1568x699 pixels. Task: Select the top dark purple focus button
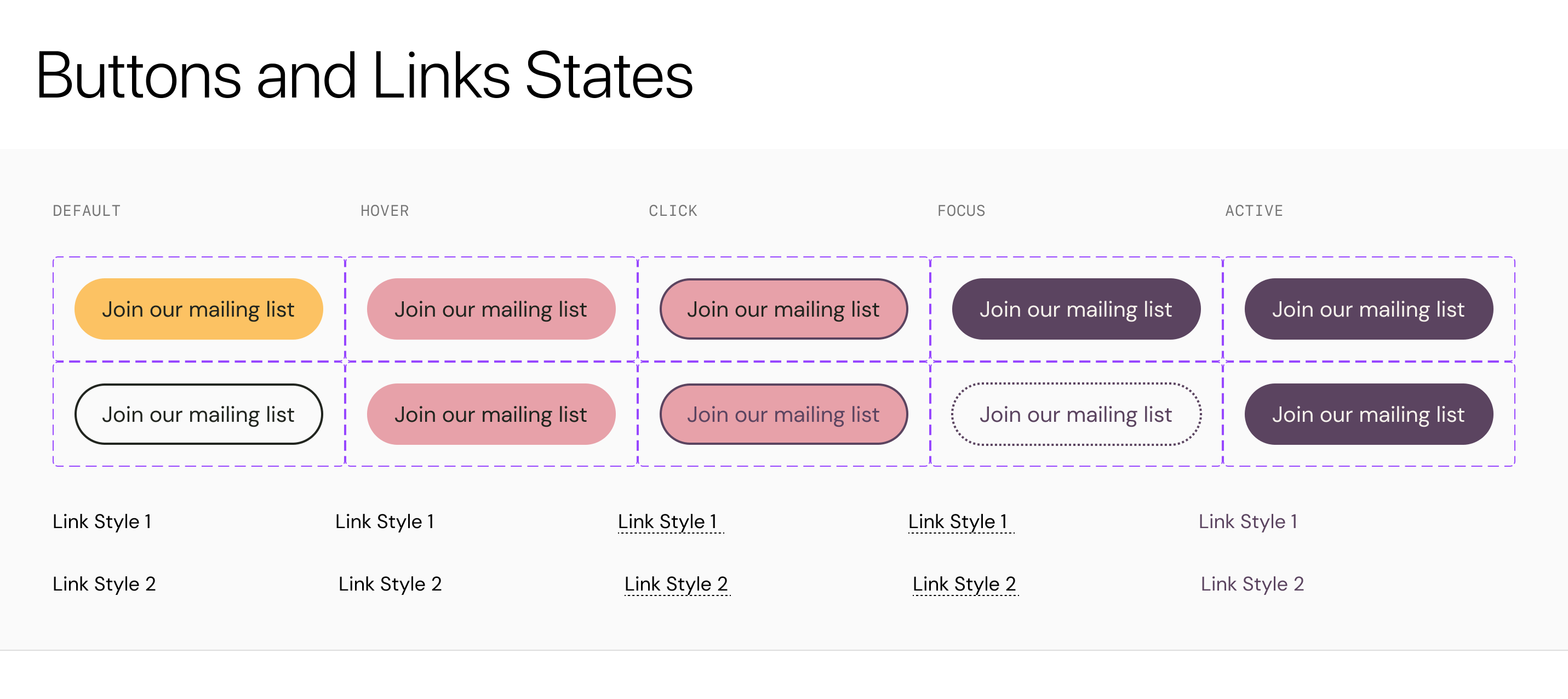[1075, 310]
